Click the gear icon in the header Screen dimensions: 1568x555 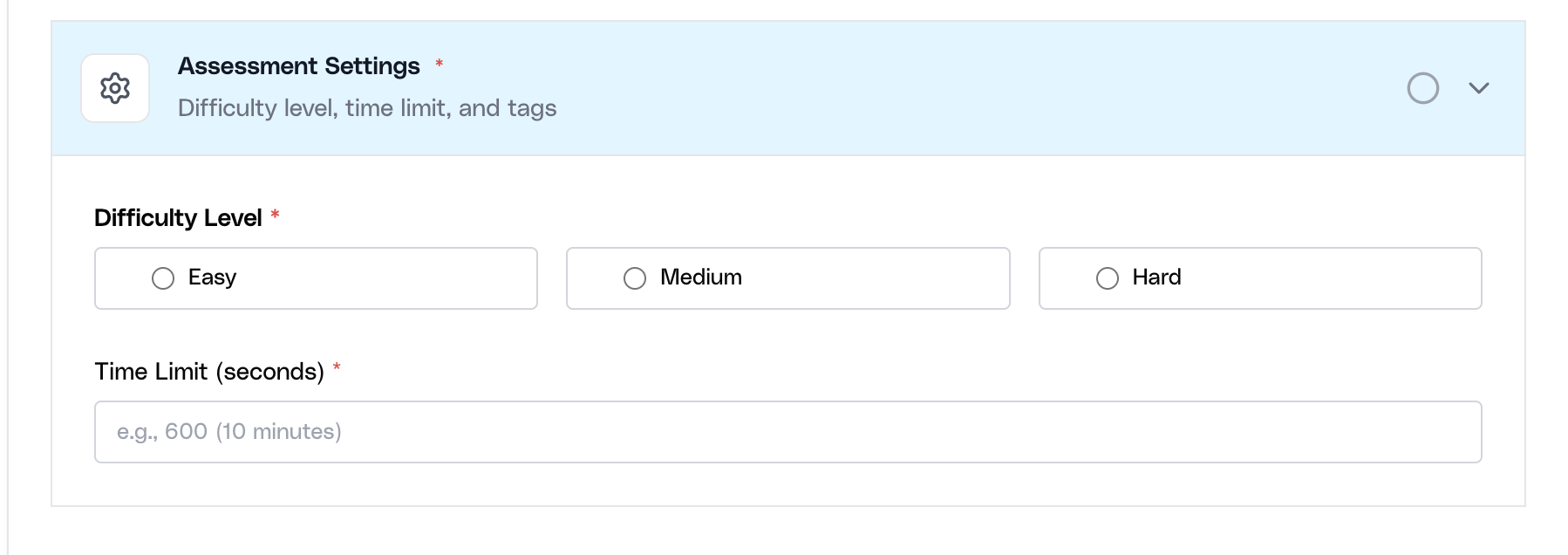[x=115, y=88]
